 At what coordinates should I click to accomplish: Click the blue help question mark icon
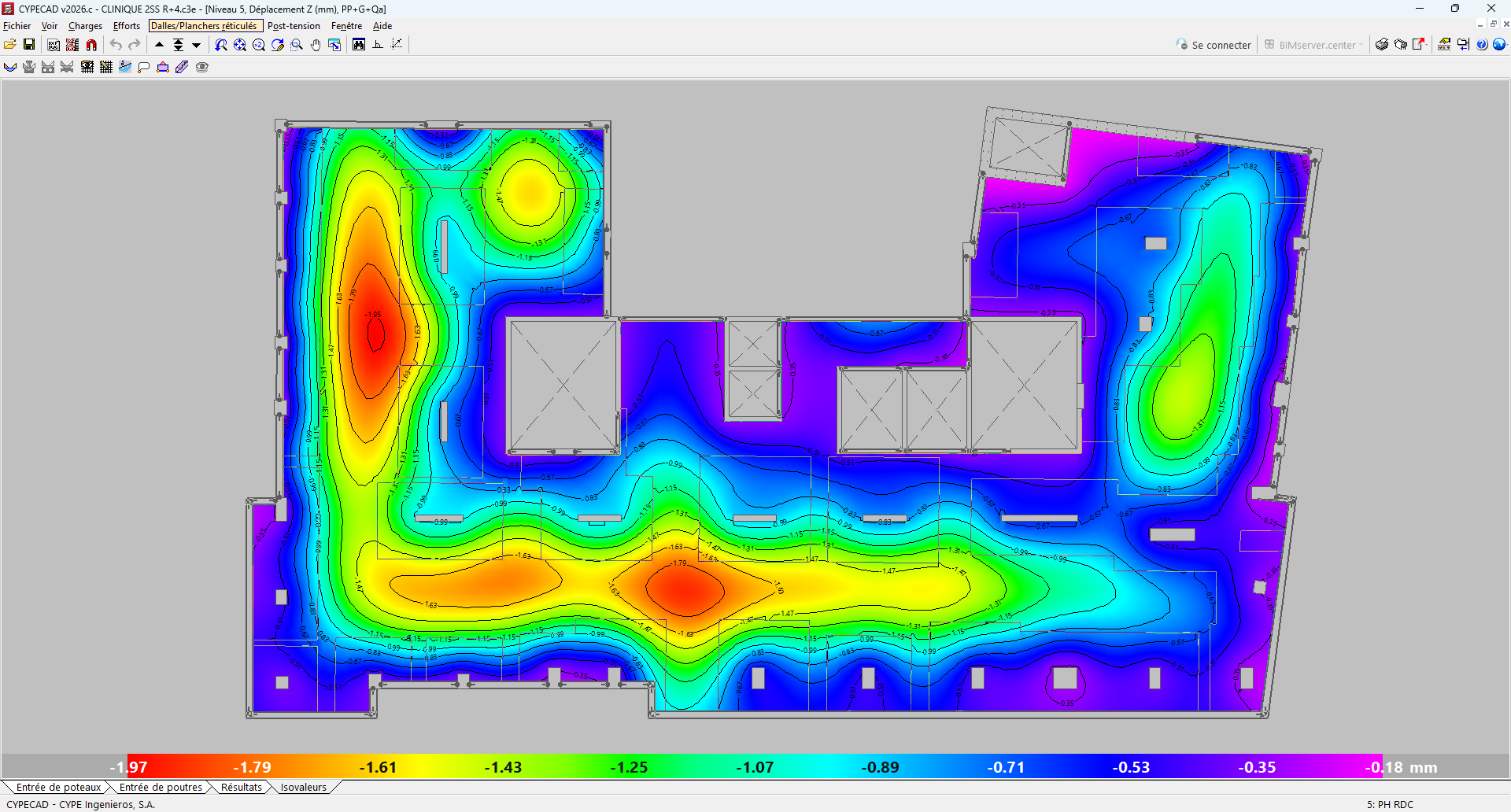(1482, 45)
